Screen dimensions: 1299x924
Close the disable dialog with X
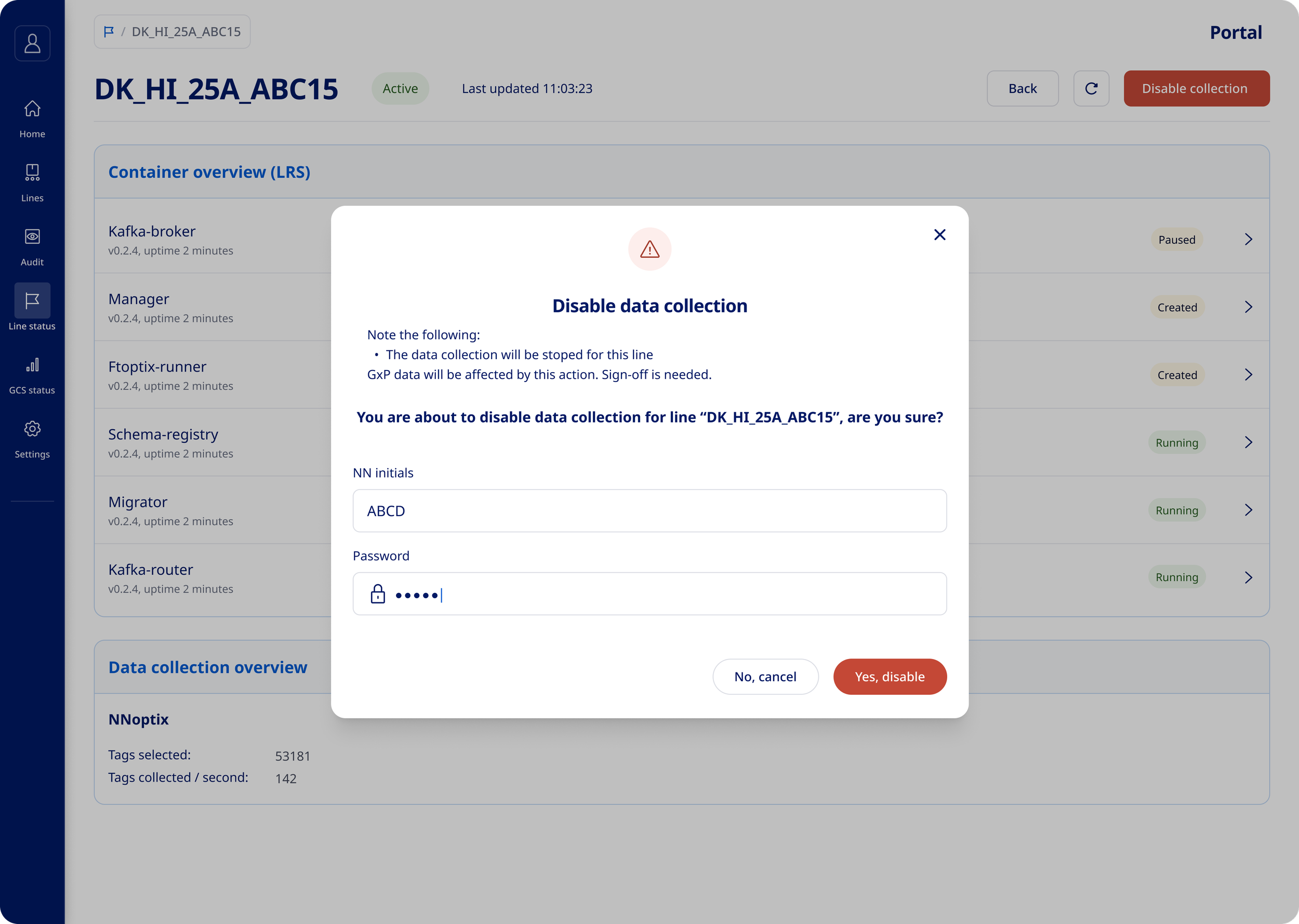939,234
